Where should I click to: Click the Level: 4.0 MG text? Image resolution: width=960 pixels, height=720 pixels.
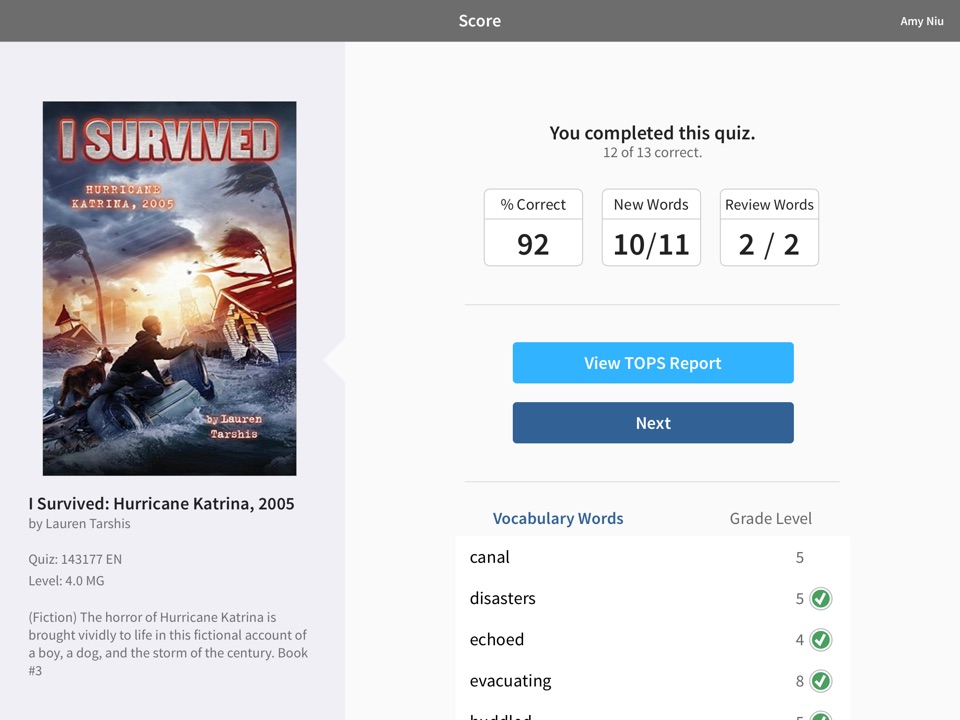pyautogui.click(x=66, y=580)
